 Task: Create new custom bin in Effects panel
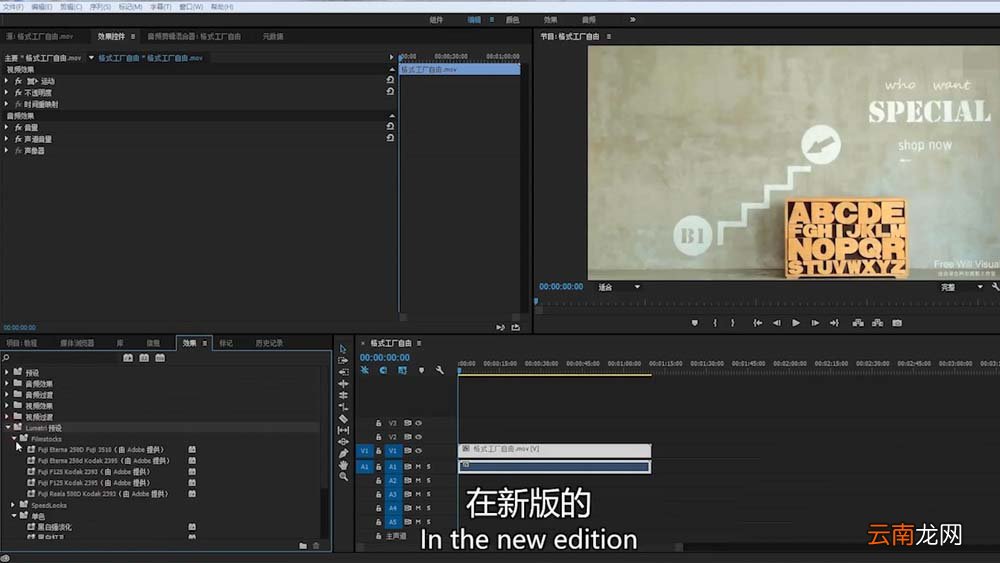(303, 546)
